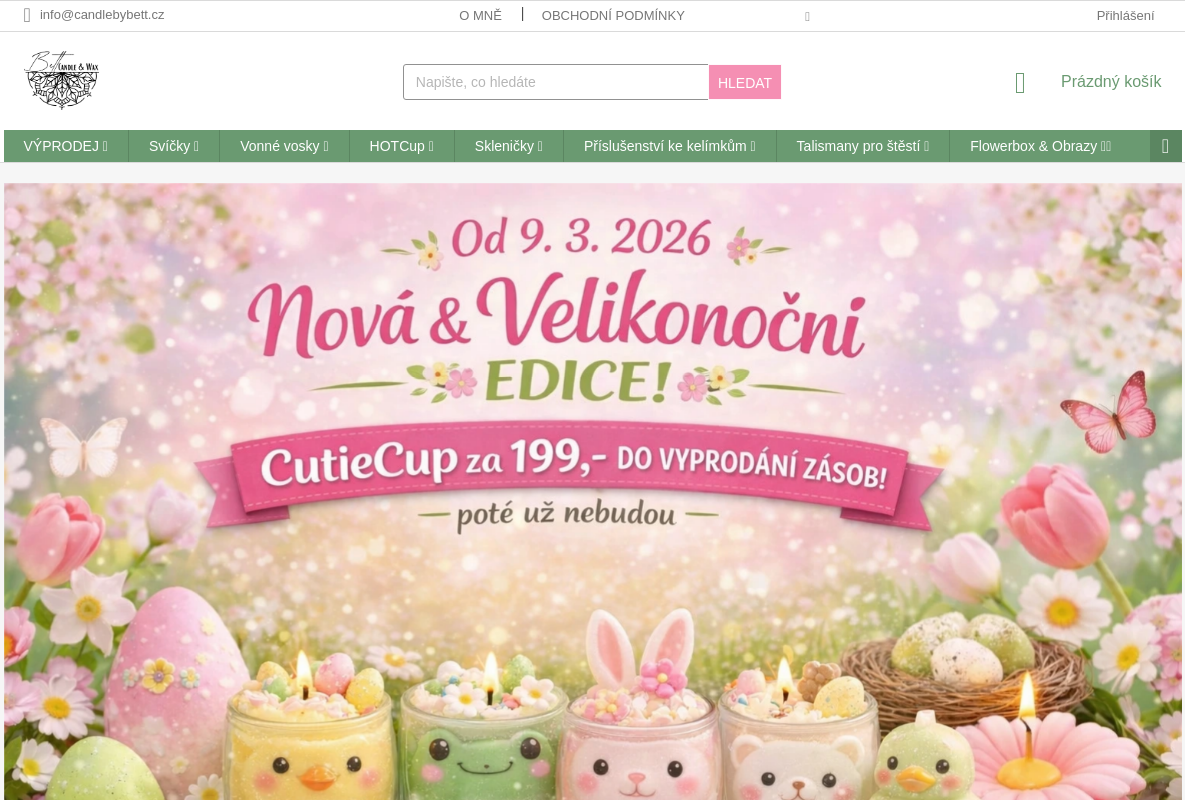Focus the 'Napište, co hledáte' search field
Screen dimensions: 1200x800
click(556, 82)
